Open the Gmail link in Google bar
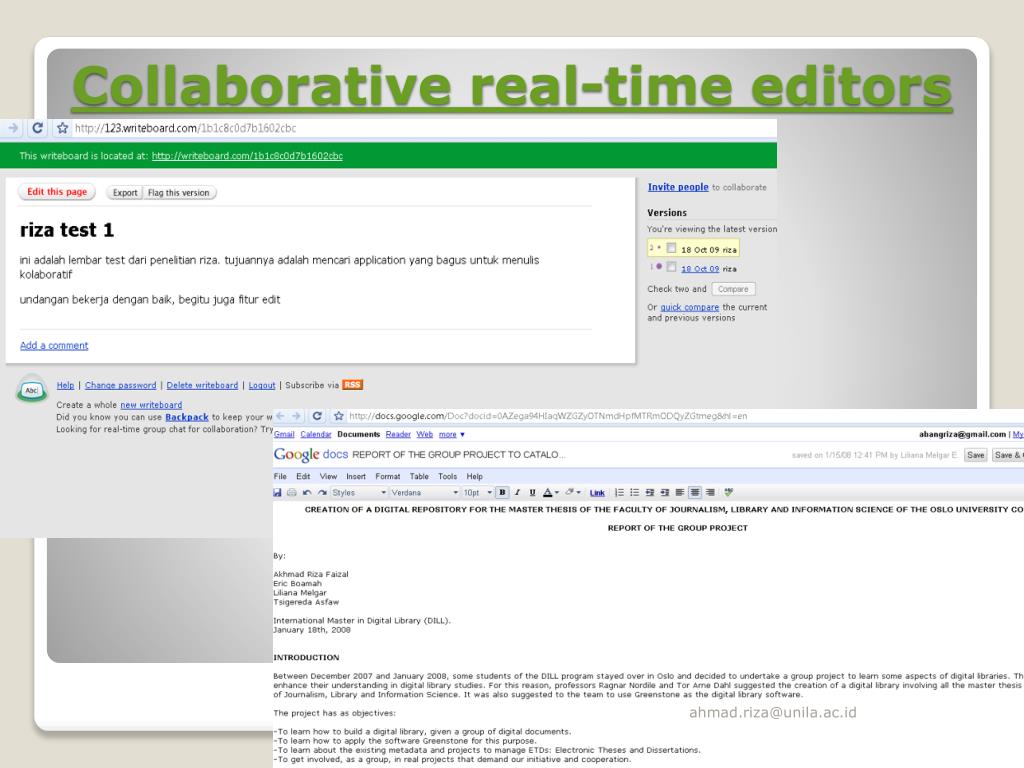This screenshot has height=768, width=1024. pos(283,434)
